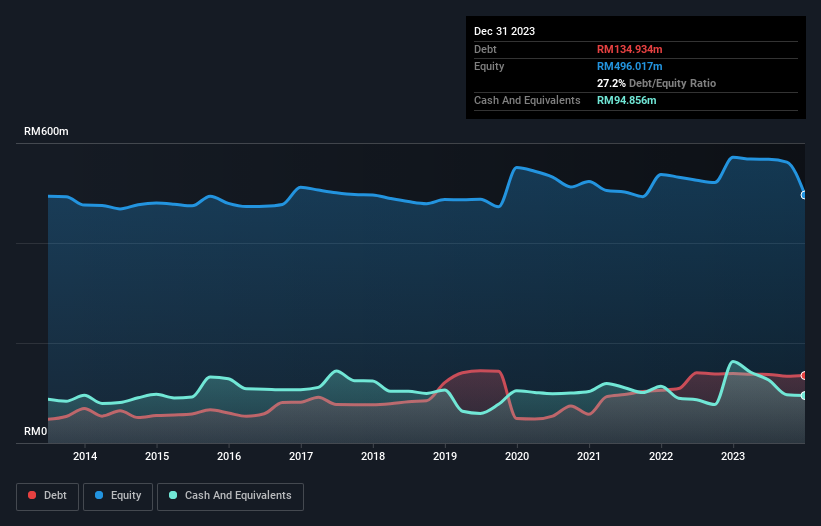Select the 2017 x-axis label
The height and width of the screenshot is (526, 821).
coord(301,456)
